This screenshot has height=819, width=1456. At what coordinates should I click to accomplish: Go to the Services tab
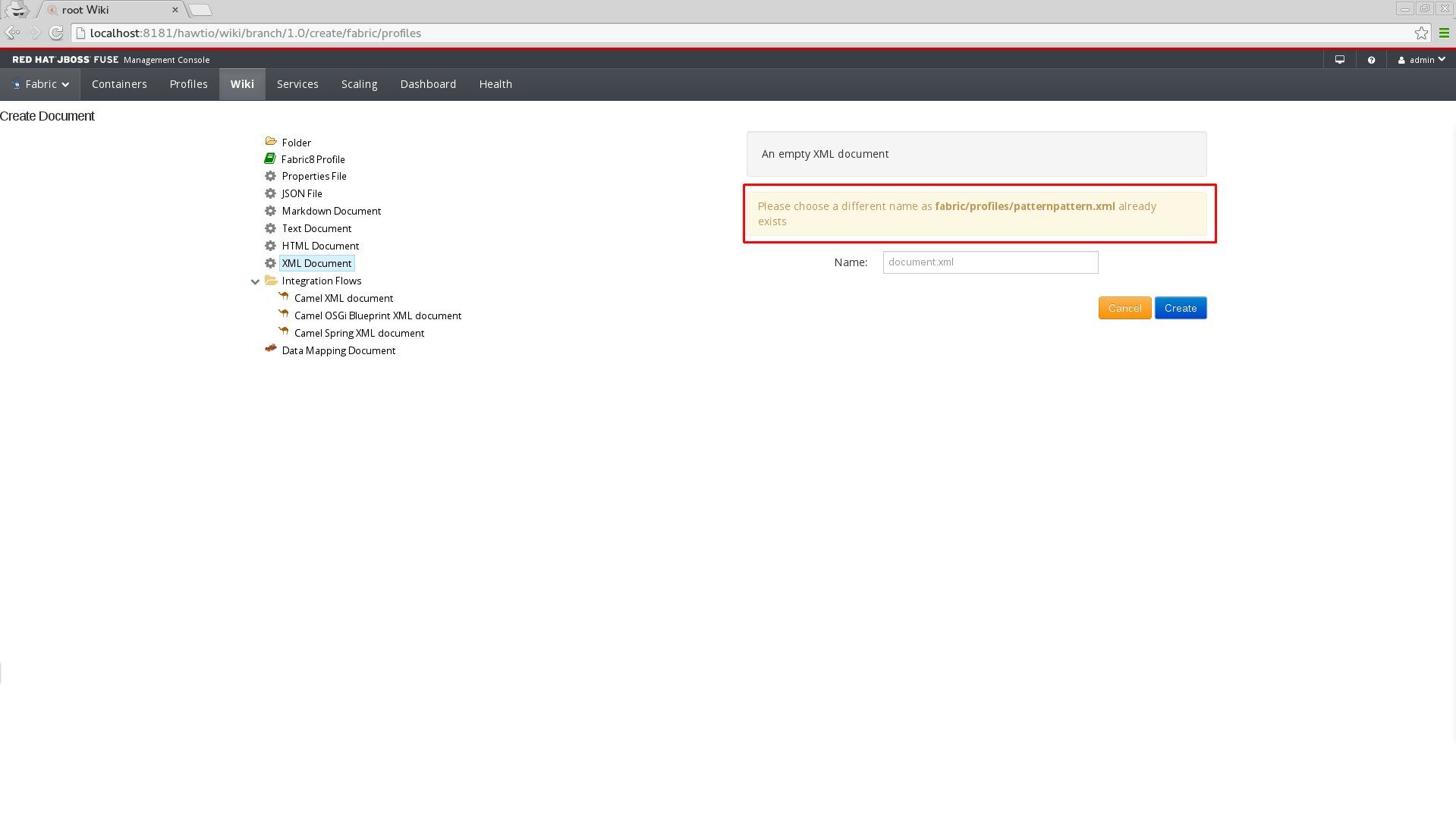point(297,84)
